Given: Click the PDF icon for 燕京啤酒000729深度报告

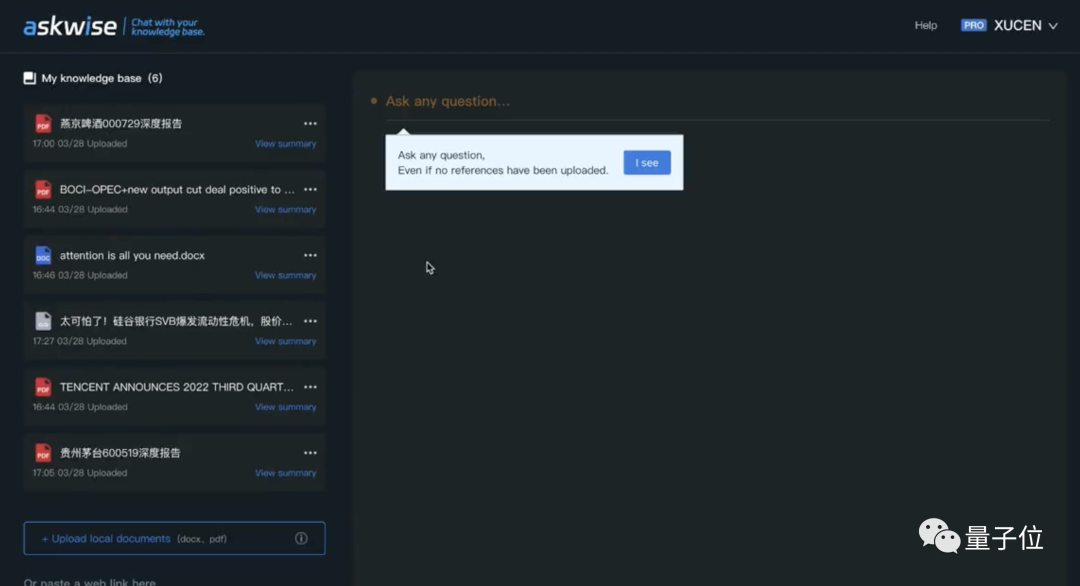Looking at the screenshot, I should (x=43, y=124).
